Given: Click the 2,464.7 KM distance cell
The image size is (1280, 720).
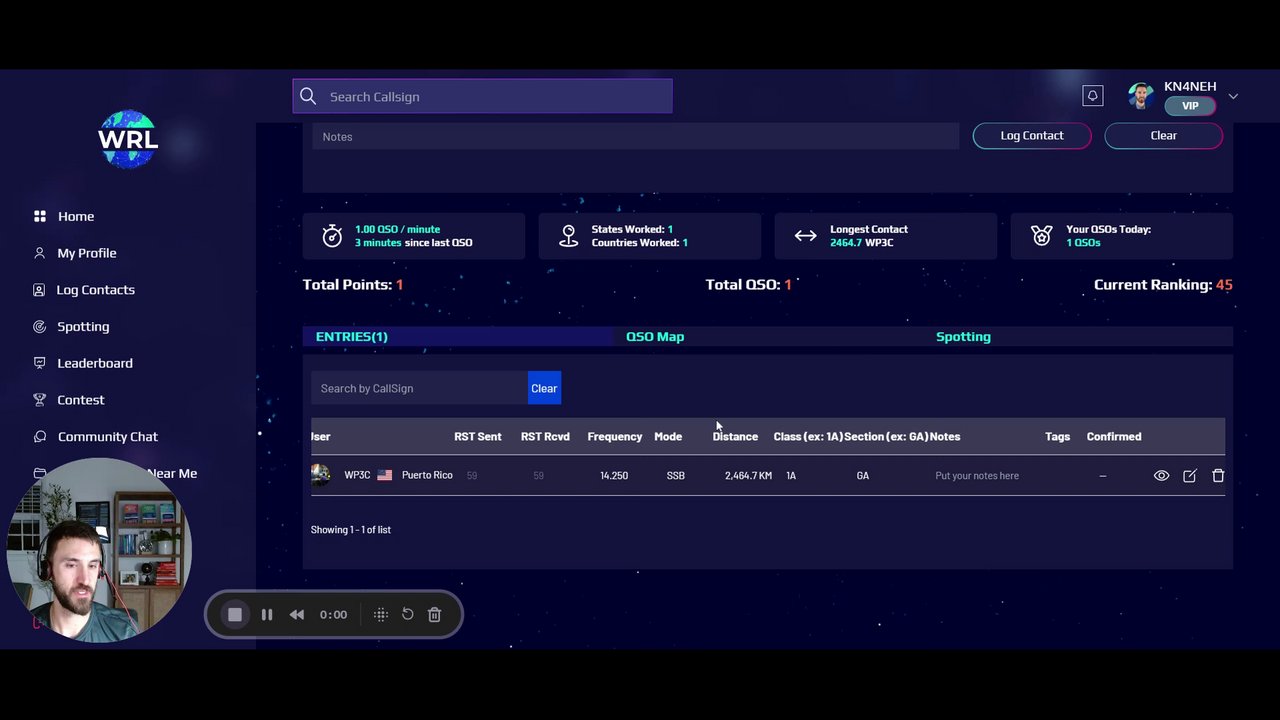Looking at the screenshot, I should [x=748, y=475].
